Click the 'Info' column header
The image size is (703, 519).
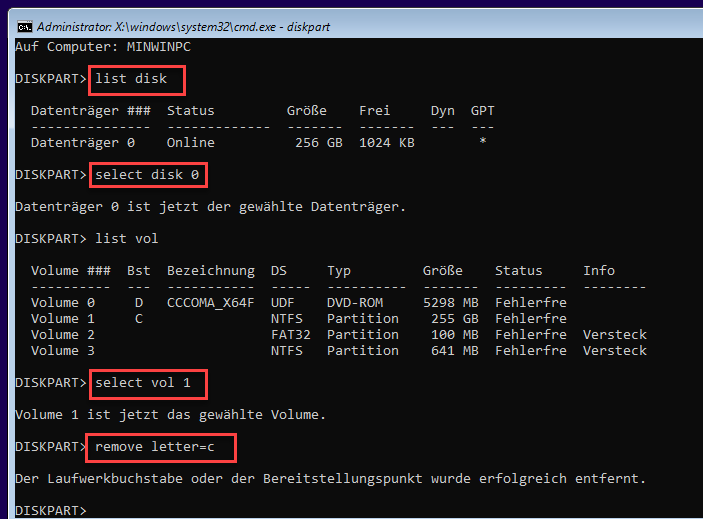coord(599,271)
